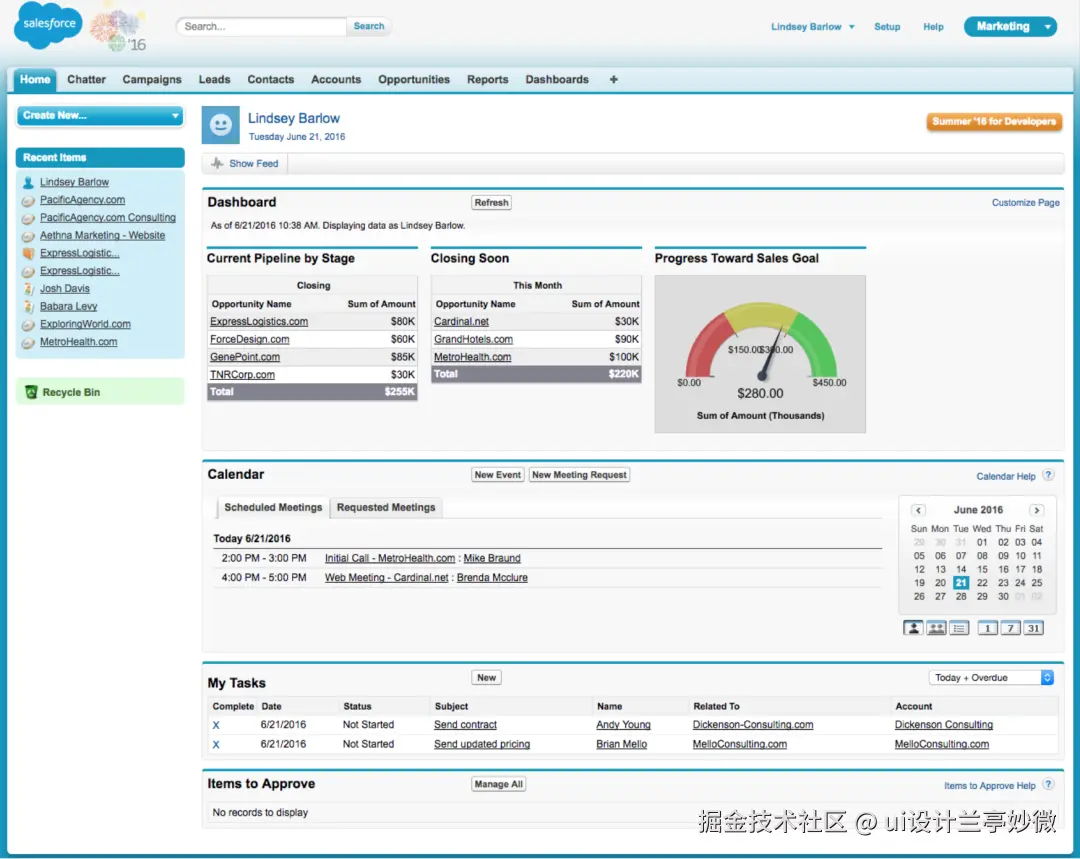Click the dashboard Refresh button
The width and height of the screenshot is (1080, 859).
[x=491, y=203]
